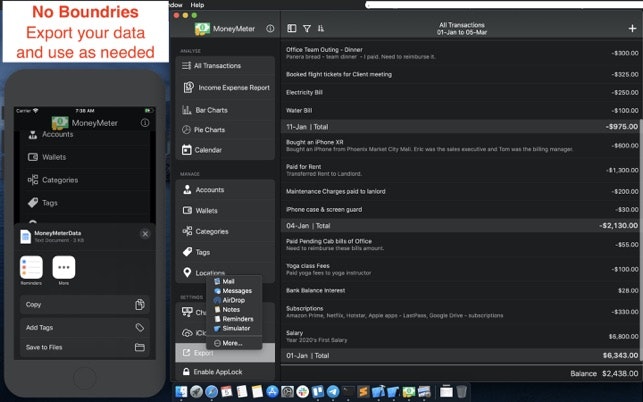The image size is (643, 402).
Task: Click More... in share menu
Action: pos(229,343)
